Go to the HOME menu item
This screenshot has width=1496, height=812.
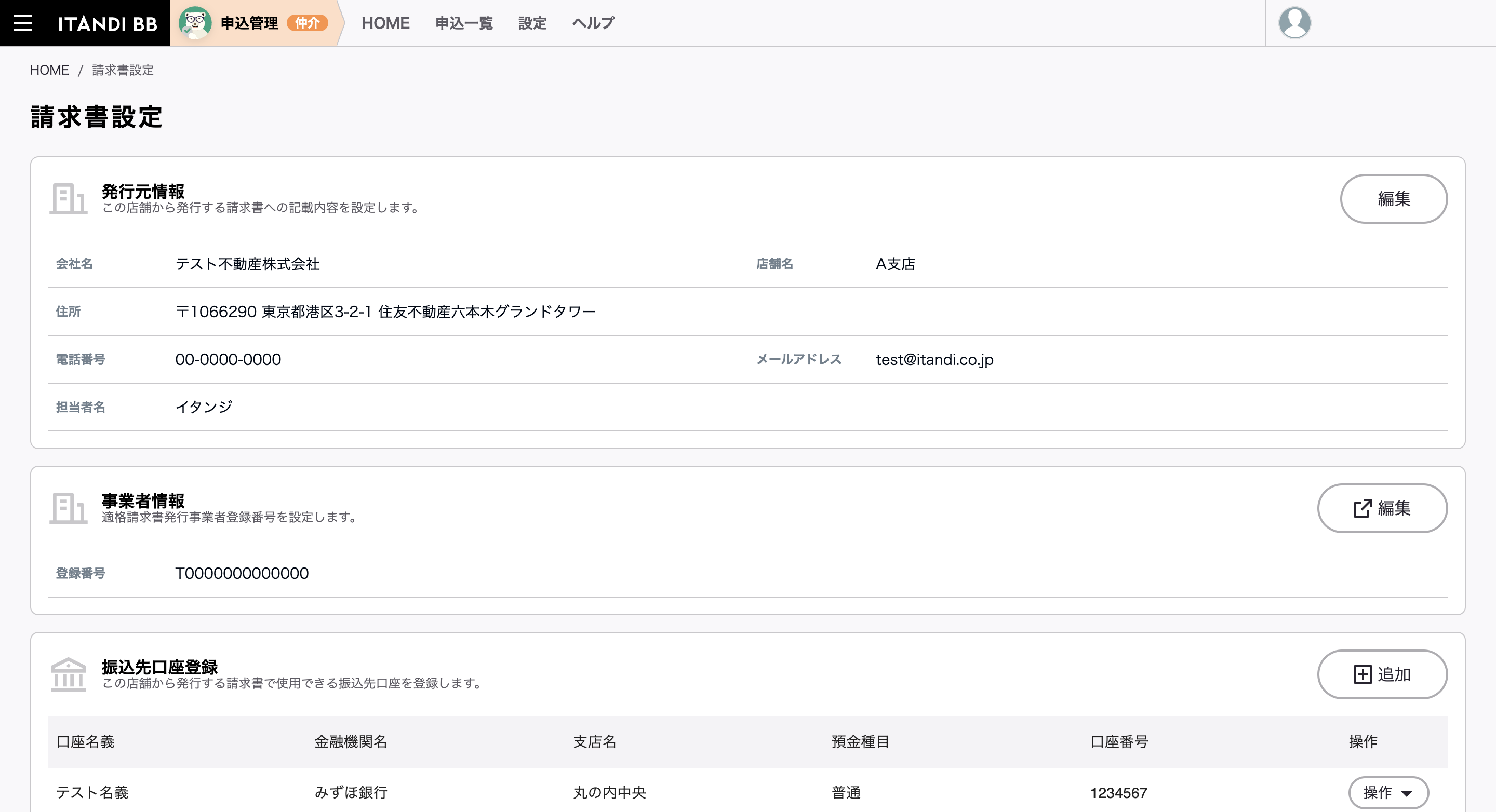(x=385, y=23)
